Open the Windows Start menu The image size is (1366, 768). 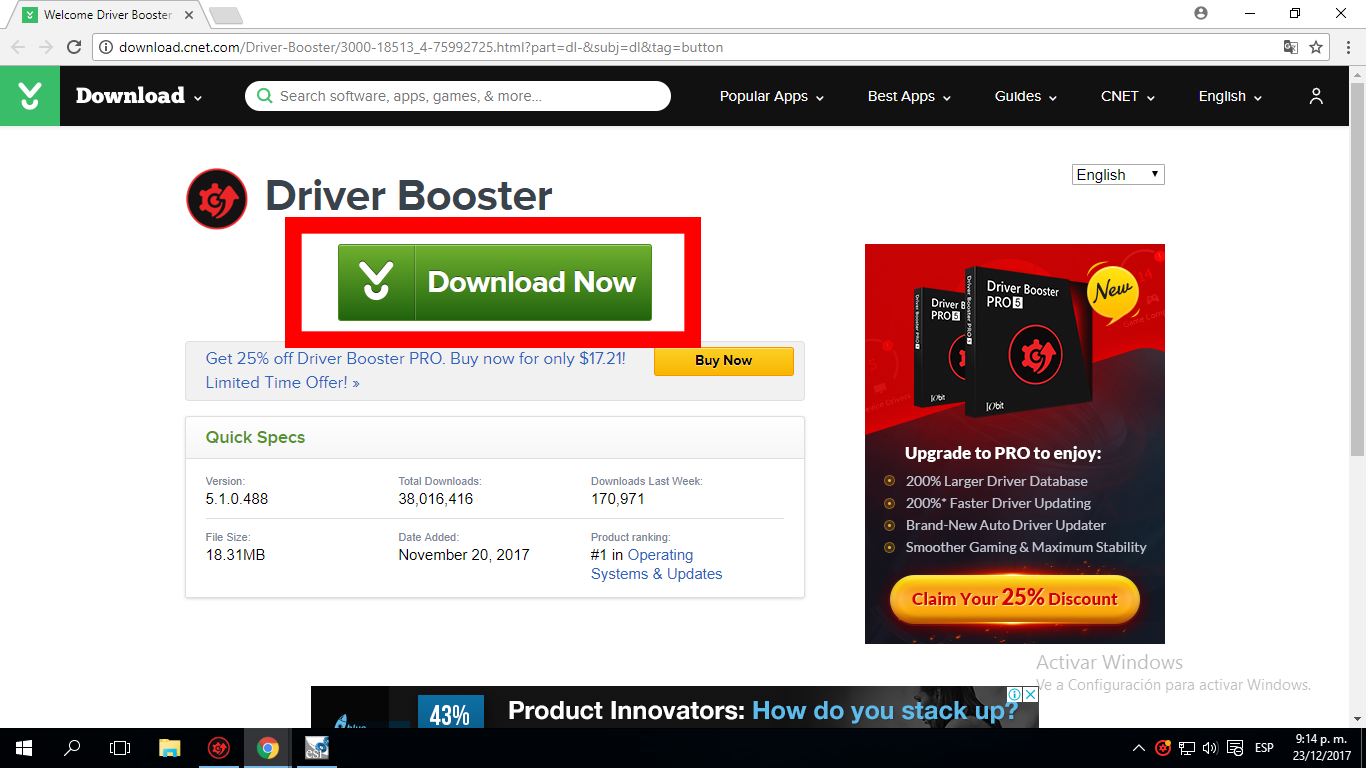click(23, 748)
